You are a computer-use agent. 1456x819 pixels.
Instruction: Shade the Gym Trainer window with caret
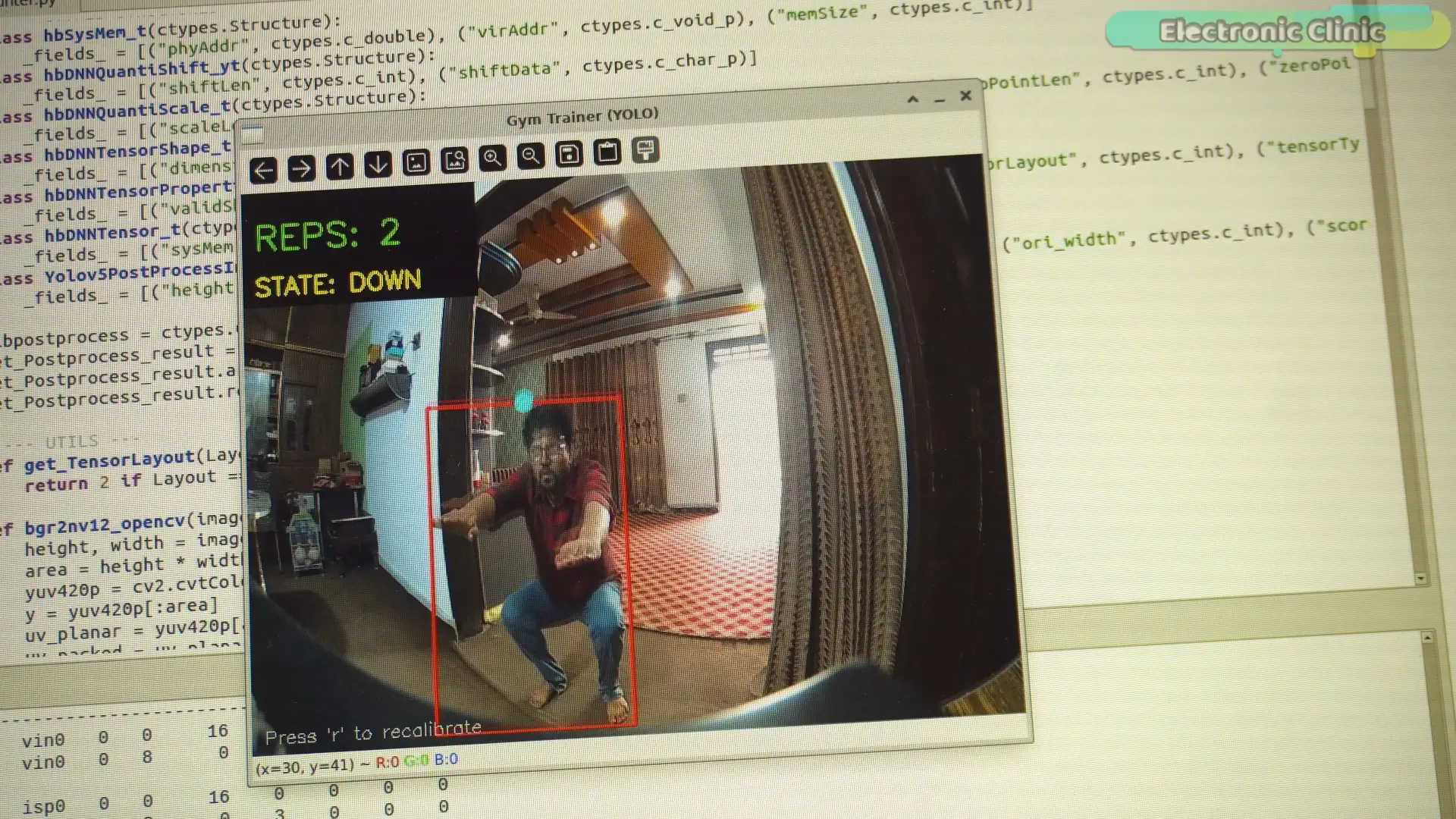[913, 99]
